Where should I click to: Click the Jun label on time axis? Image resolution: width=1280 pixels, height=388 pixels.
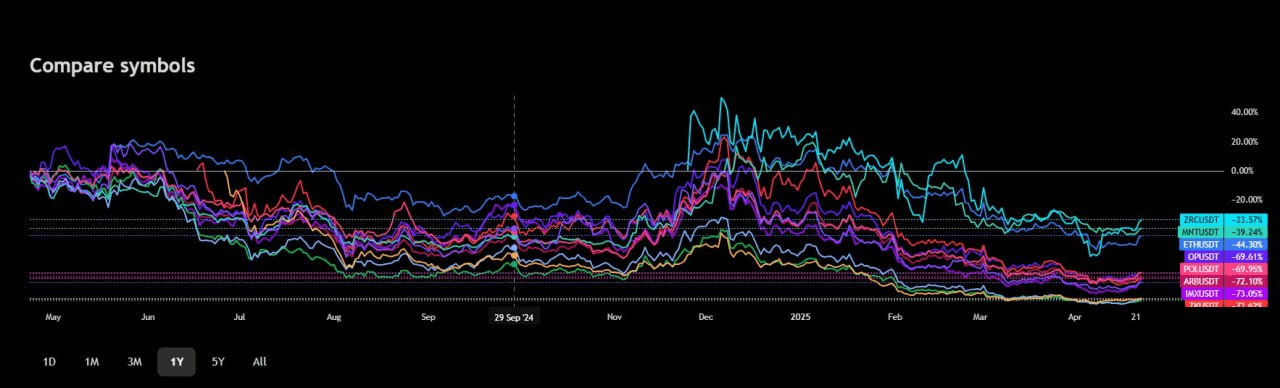click(148, 317)
